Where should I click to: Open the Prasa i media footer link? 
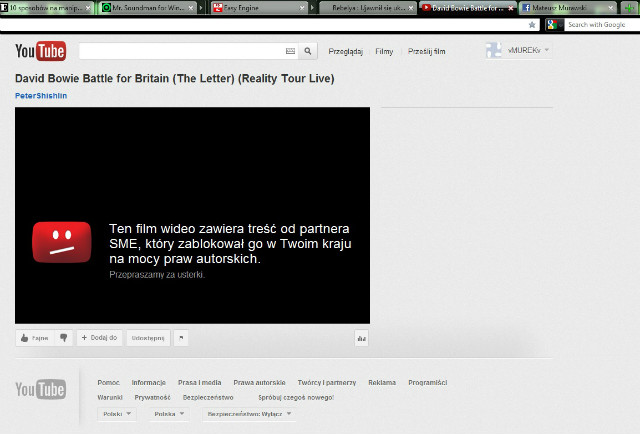pos(200,383)
